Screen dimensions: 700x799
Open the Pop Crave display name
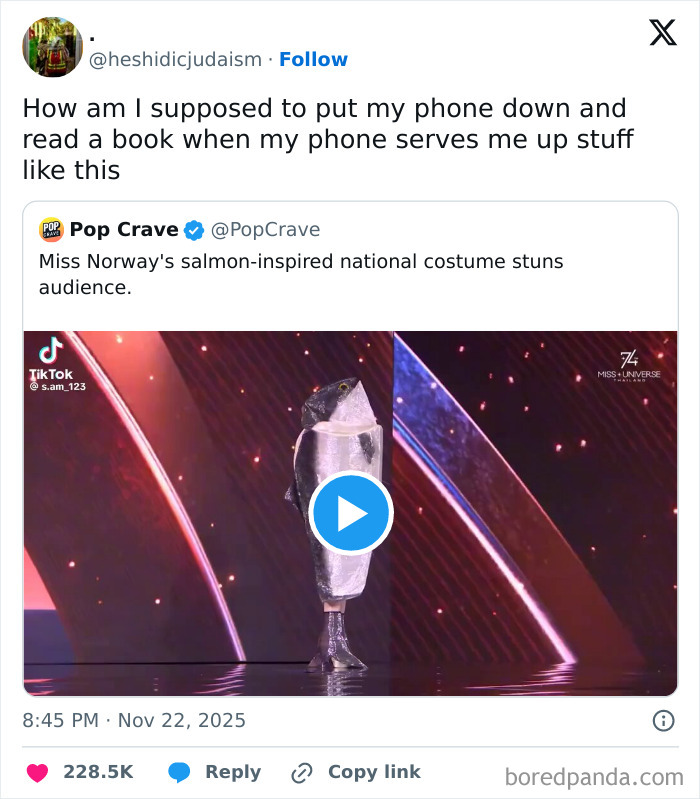pyautogui.click(x=124, y=230)
